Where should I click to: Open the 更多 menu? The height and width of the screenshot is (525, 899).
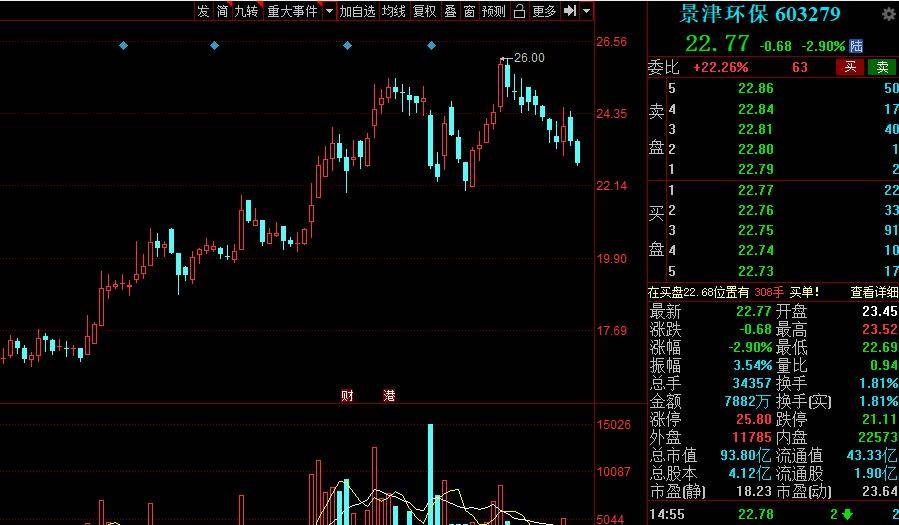(x=544, y=11)
